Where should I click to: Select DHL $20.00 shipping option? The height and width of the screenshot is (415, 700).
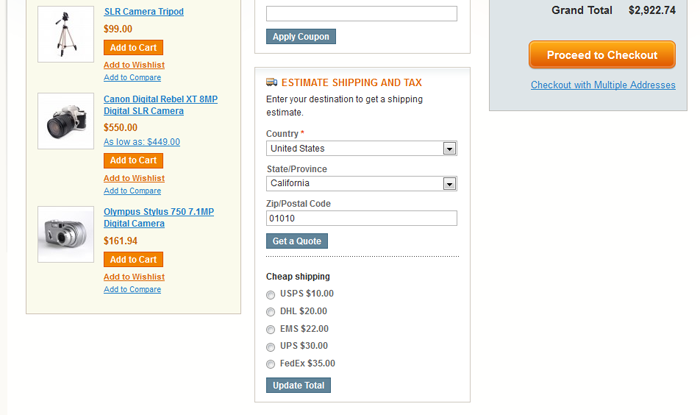tap(271, 312)
